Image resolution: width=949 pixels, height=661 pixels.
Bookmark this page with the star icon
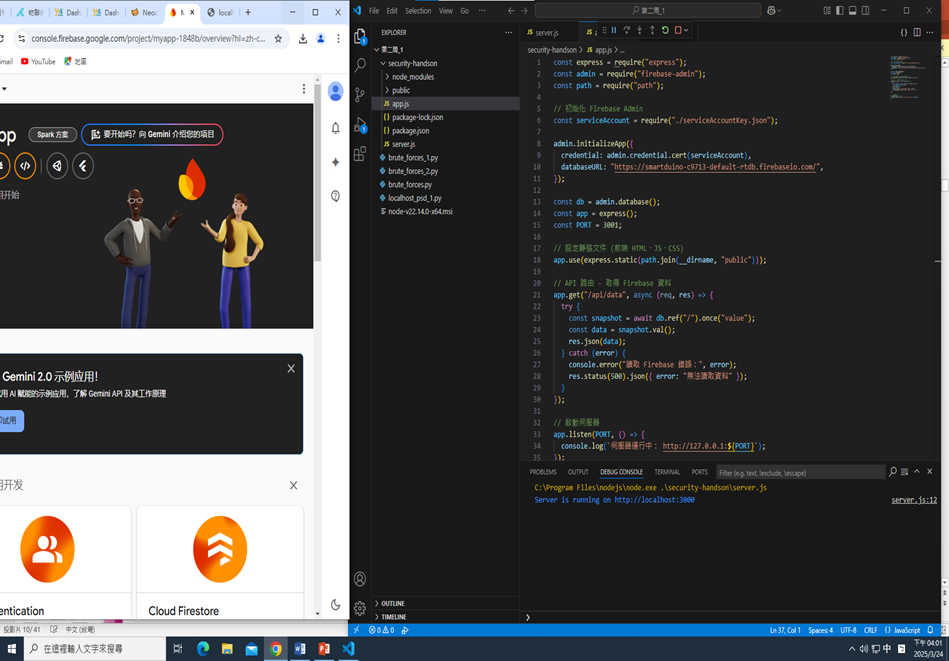click(278, 39)
